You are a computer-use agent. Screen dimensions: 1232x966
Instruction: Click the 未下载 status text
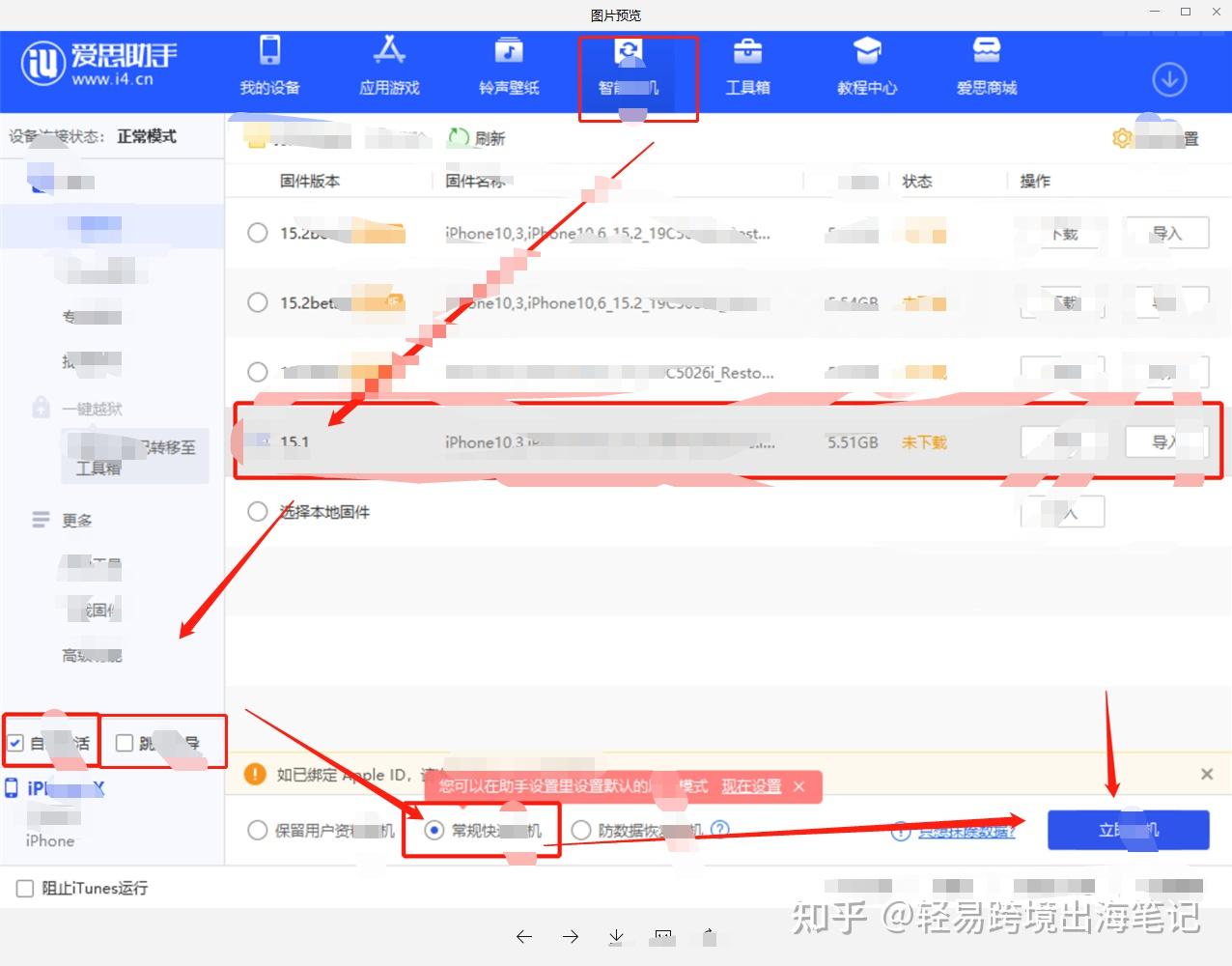(924, 441)
